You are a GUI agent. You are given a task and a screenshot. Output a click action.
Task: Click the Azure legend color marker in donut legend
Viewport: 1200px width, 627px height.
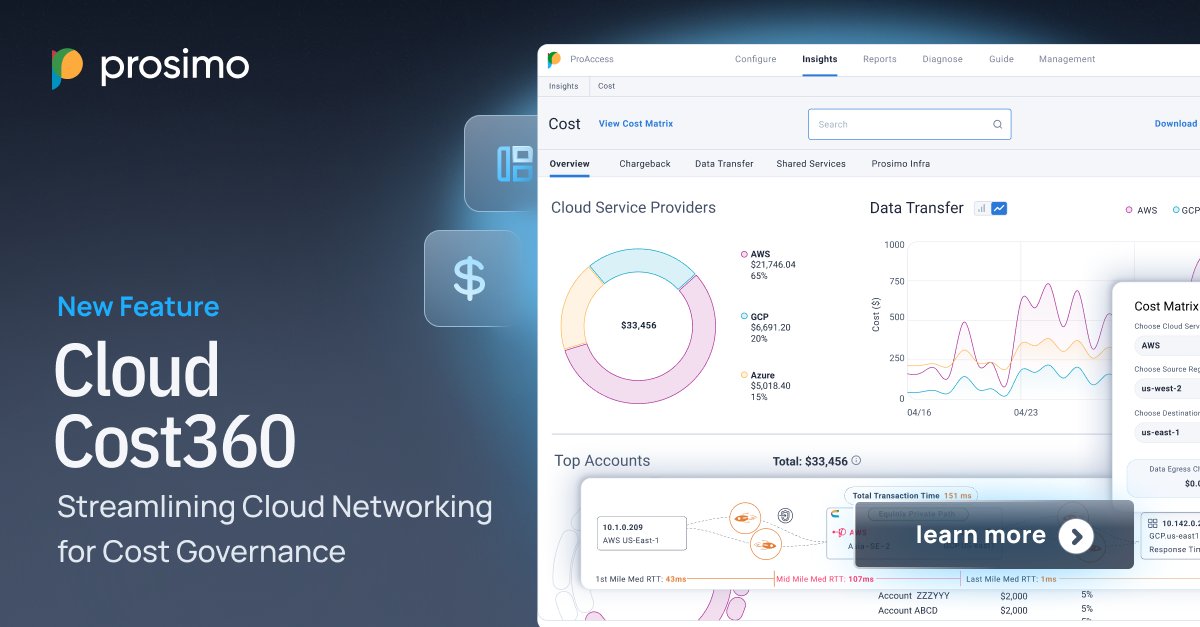[x=744, y=375]
